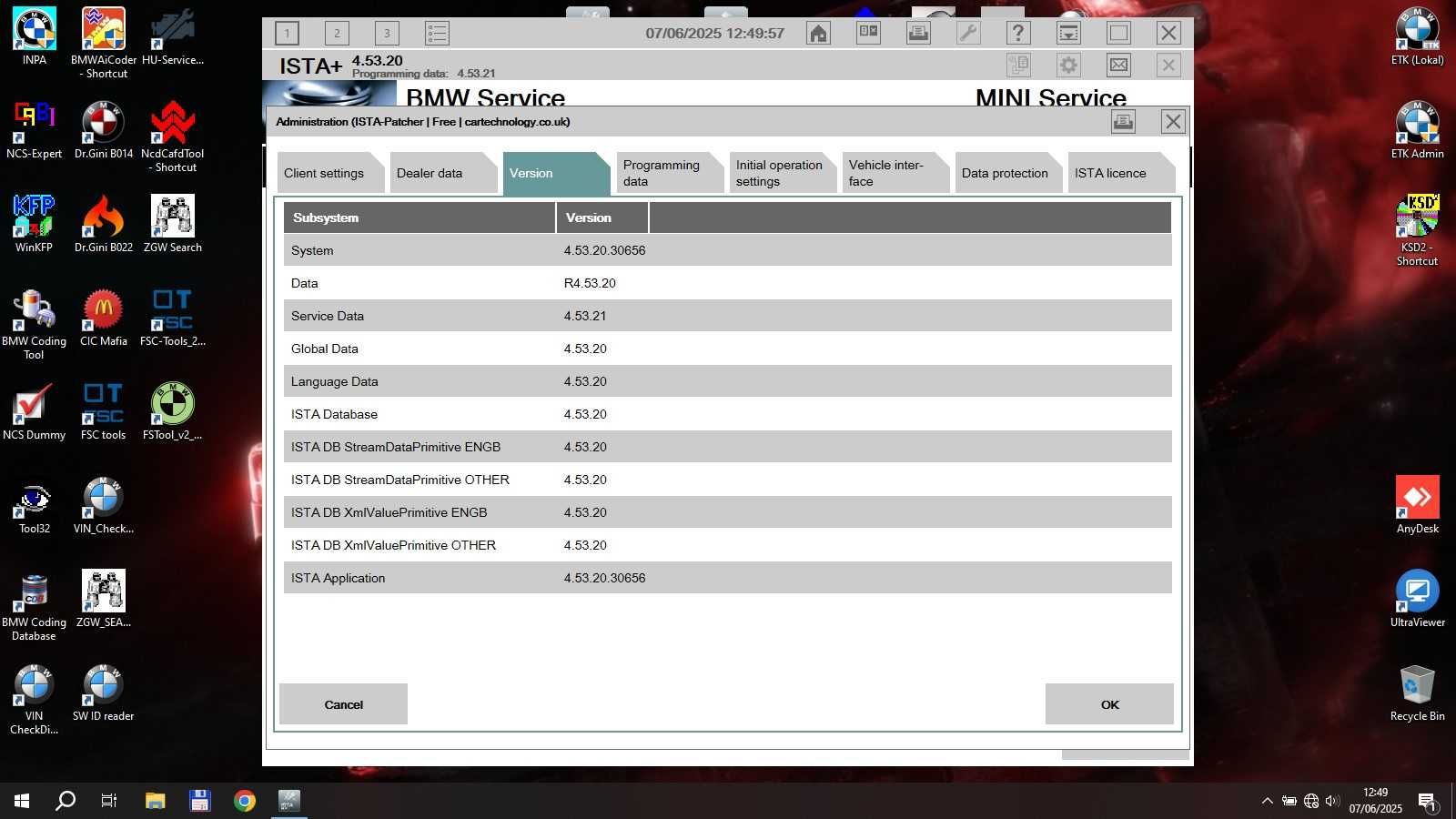Open the KSD2 shortcut on the desktop
This screenshot has height=819, width=1456.
click(x=1418, y=230)
